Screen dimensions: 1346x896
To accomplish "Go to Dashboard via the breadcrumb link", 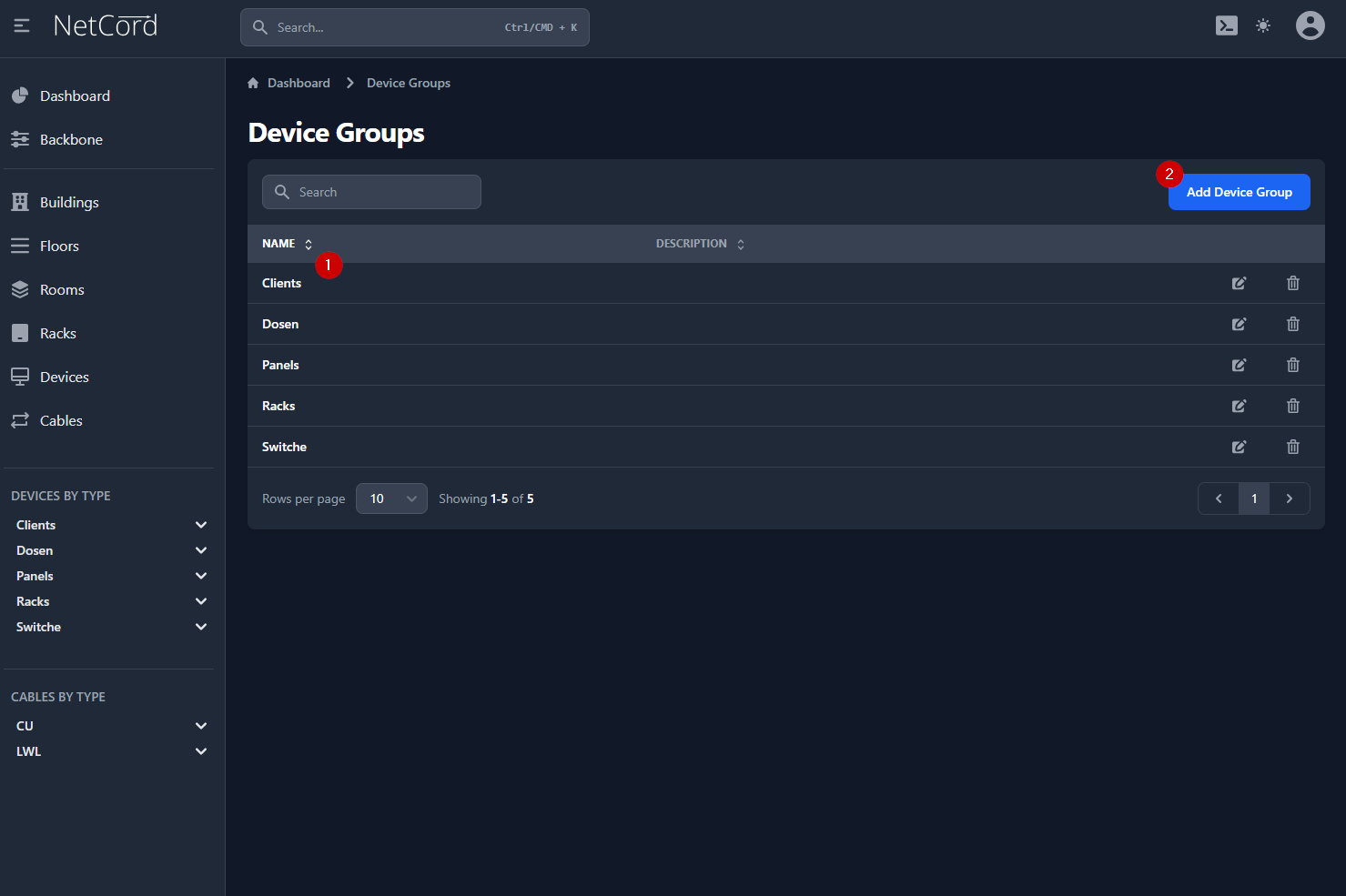I will click(x=299, y=83).
